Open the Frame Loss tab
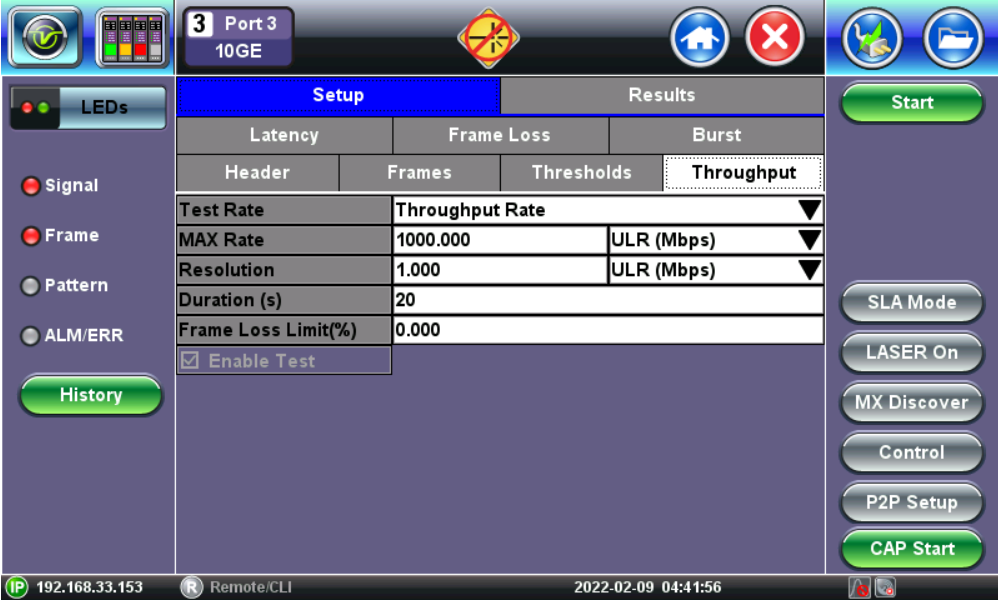 point(499,135)
